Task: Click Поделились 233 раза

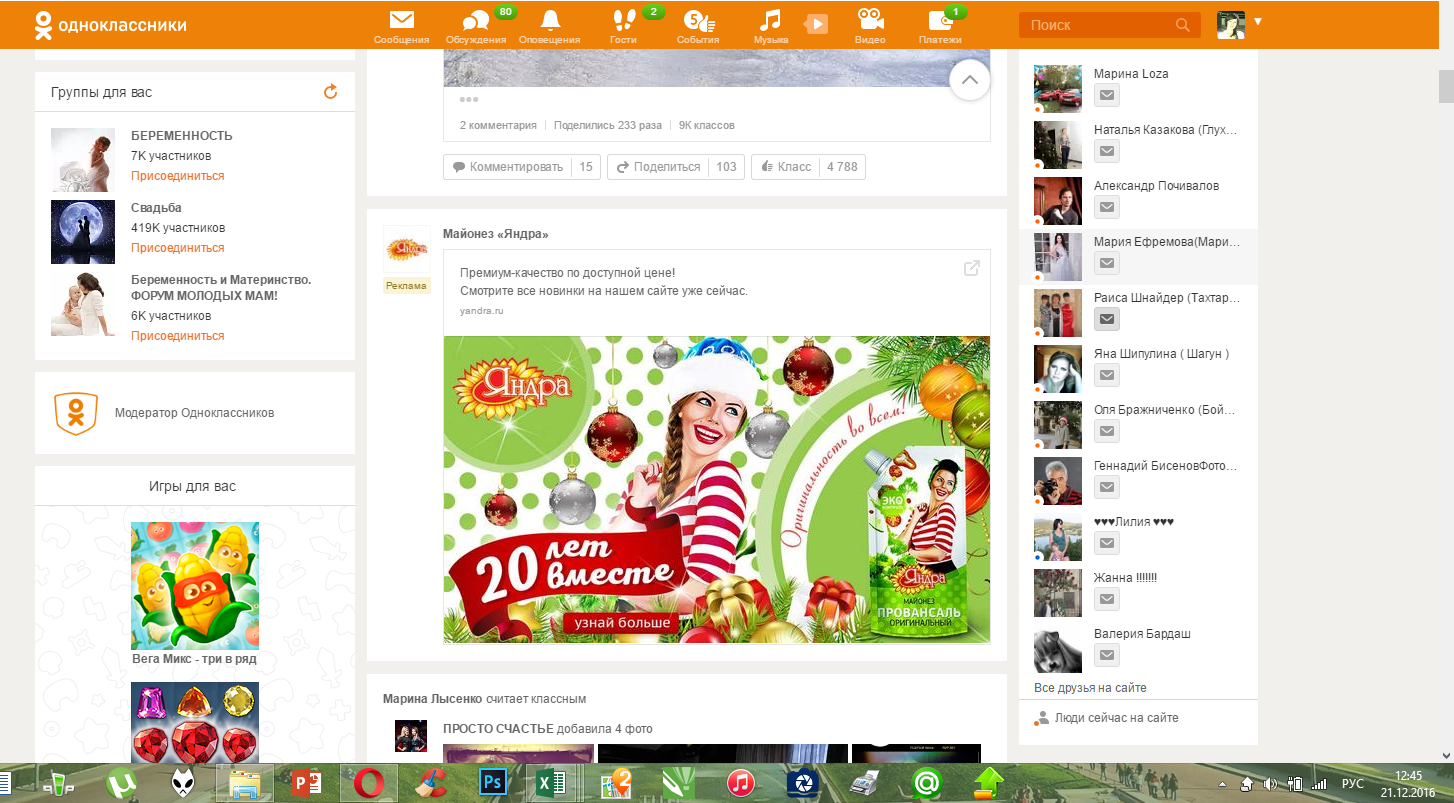Action: coord(608,126)
